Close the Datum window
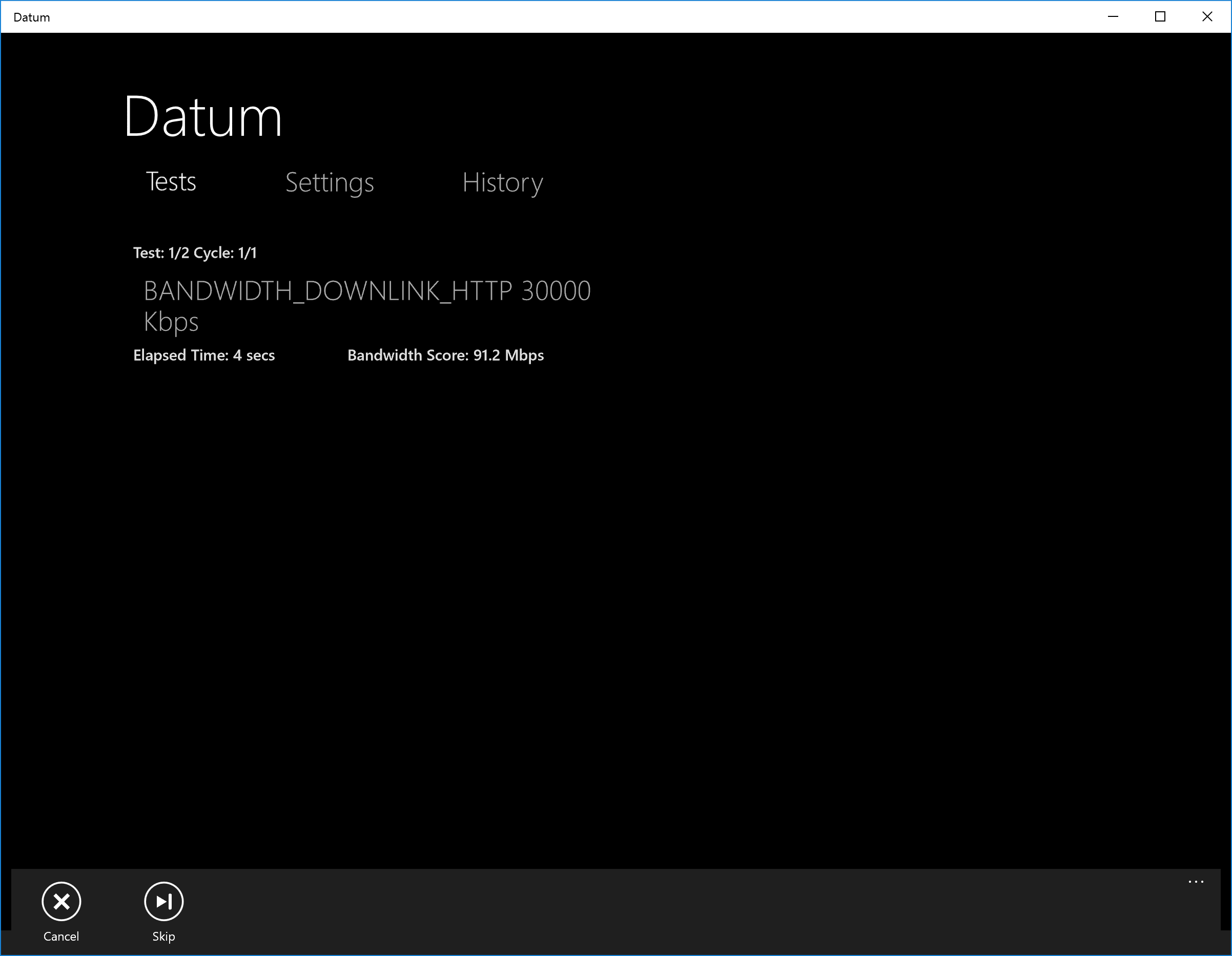Image resolution: width=1232 pixels, height=956 pixels. coord(1206,16)
